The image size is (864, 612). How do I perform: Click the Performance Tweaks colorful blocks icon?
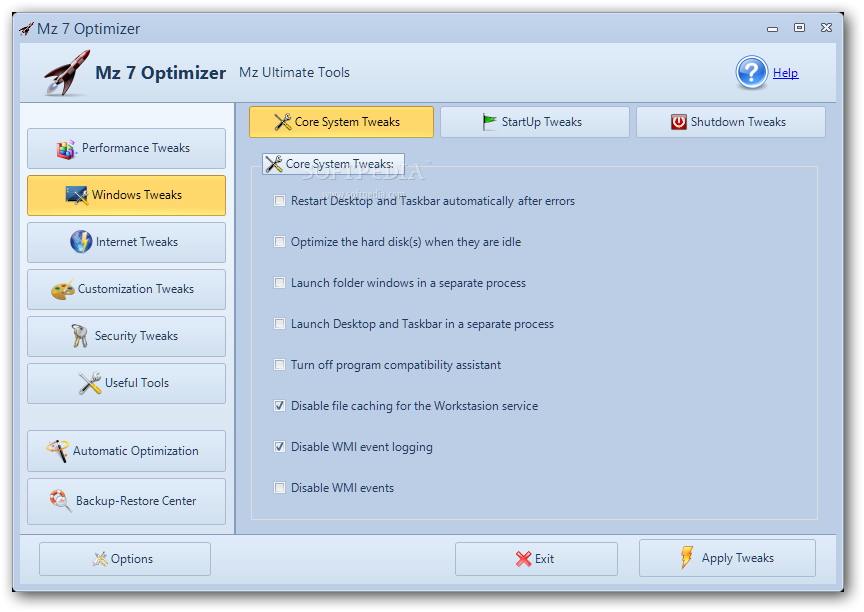66,149
